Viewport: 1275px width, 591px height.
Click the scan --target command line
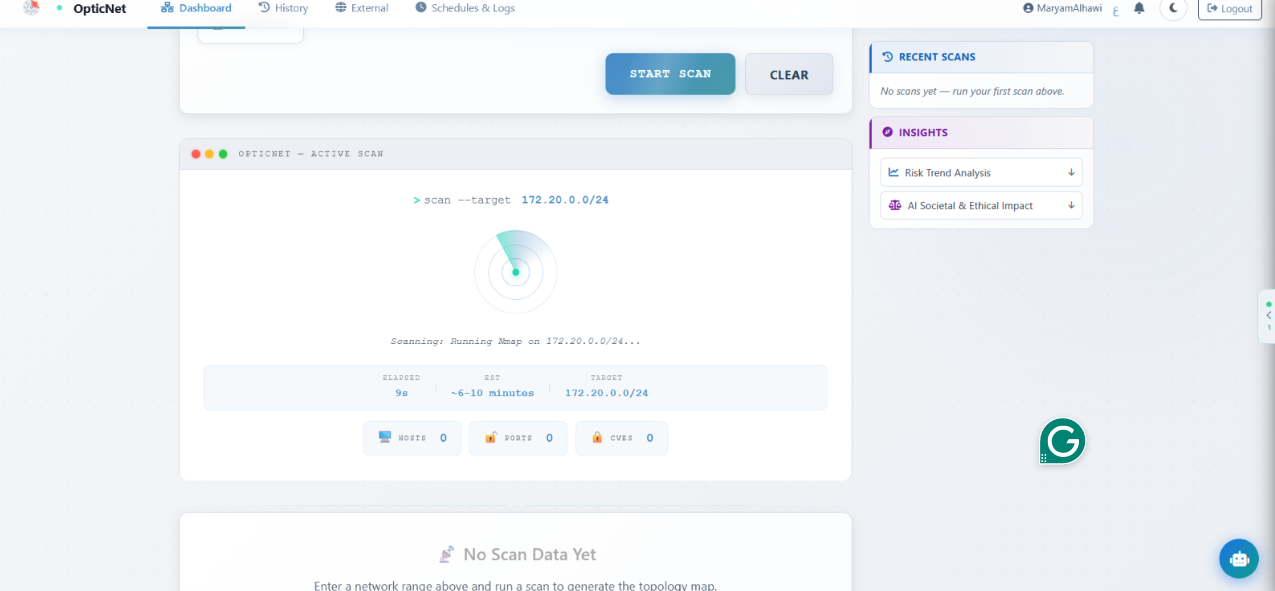click(511, 200)
